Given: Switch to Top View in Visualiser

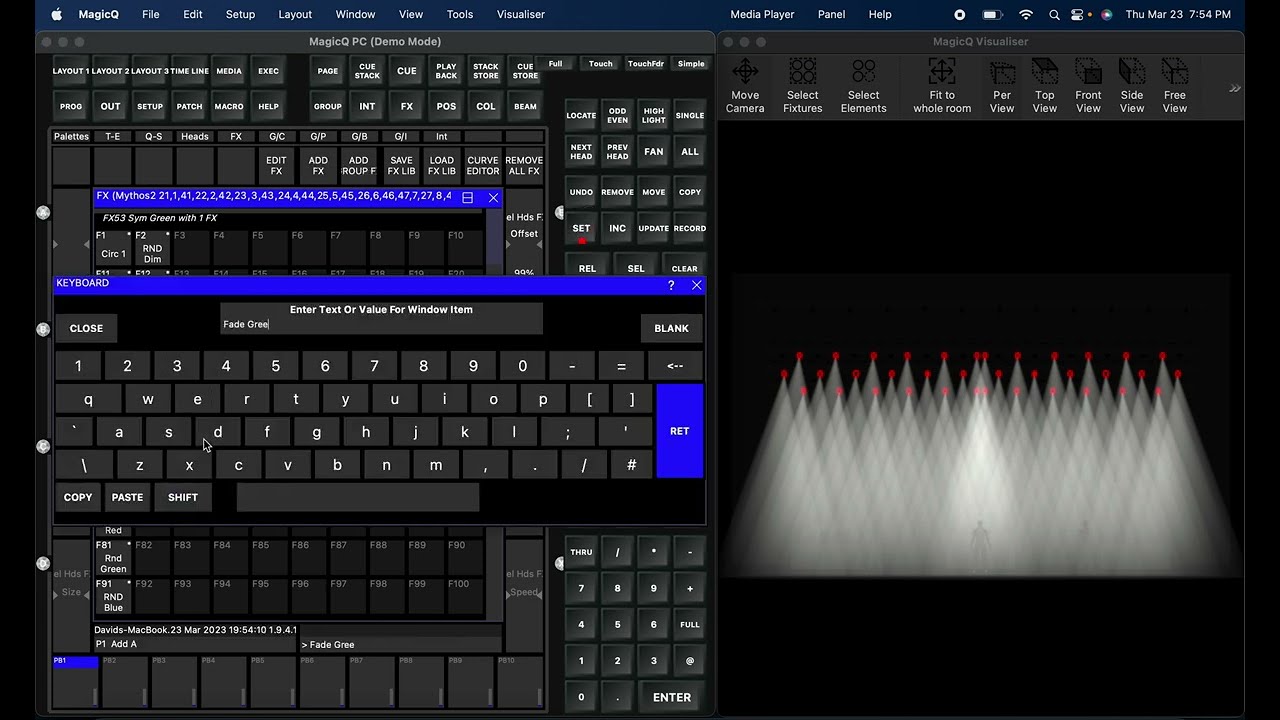Looking at the screenshot, I should click(x=1044, y=86).
